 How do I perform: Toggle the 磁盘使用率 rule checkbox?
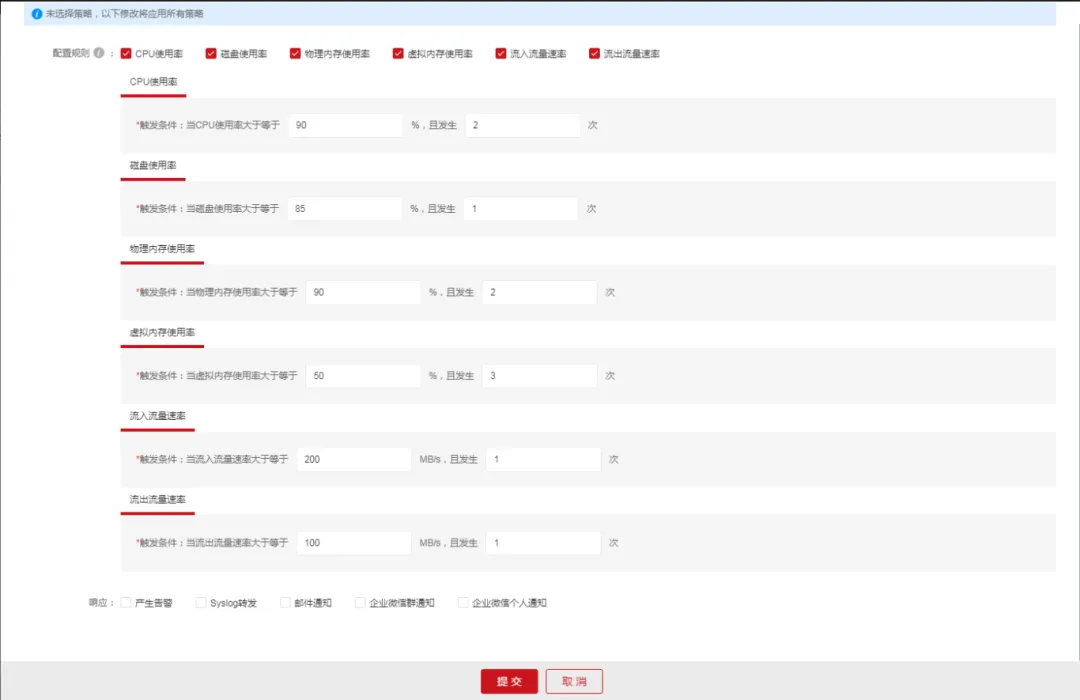211,54
